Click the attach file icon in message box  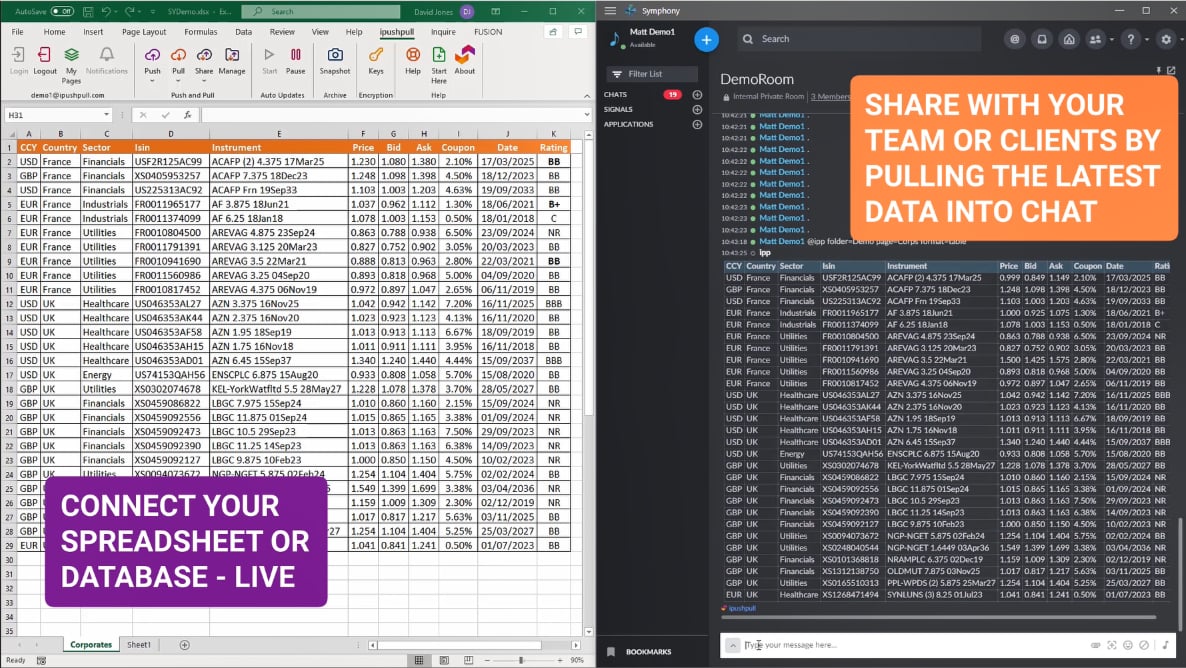pyautogui.click(x=1095, y=645)
